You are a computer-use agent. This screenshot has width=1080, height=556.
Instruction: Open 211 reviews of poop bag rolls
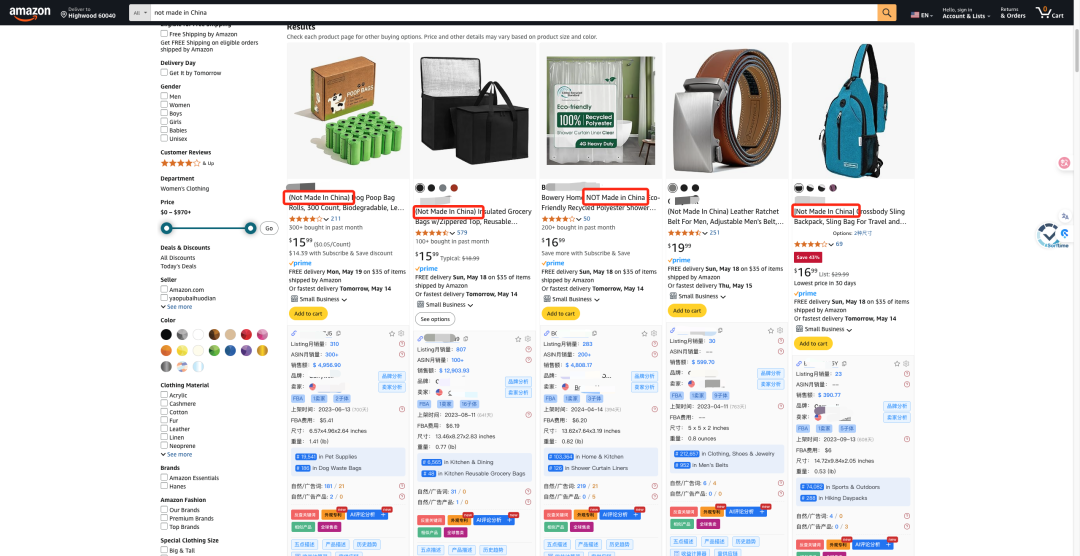335,218
